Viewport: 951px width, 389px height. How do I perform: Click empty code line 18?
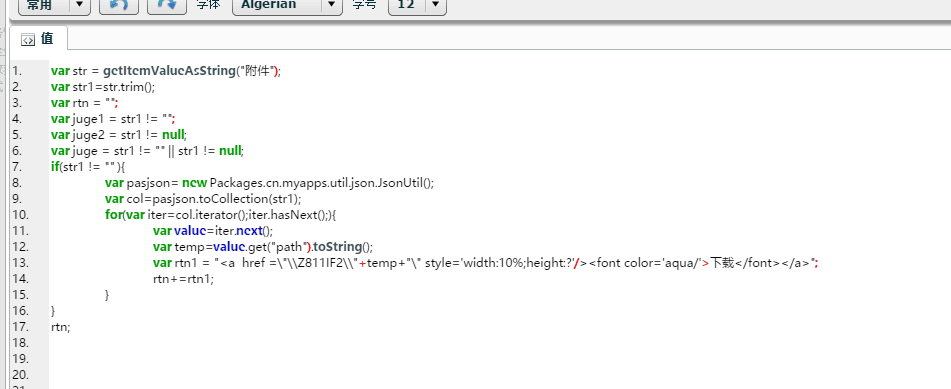point(500,343)
